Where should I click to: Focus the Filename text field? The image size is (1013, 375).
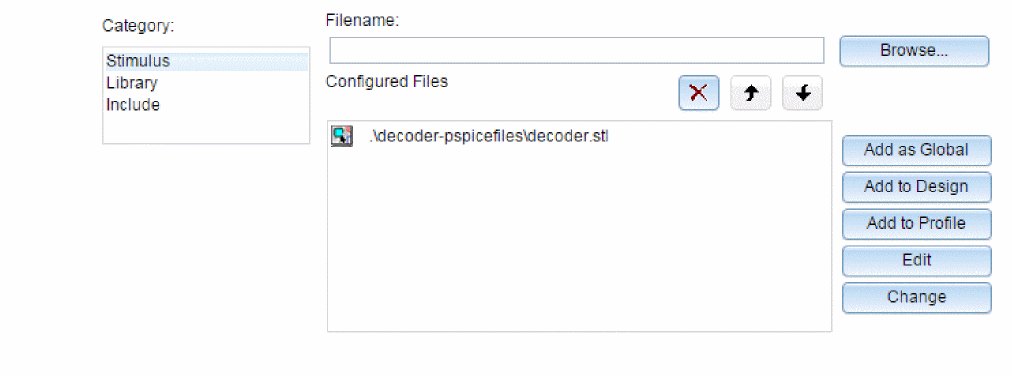(x=577, y=50)
